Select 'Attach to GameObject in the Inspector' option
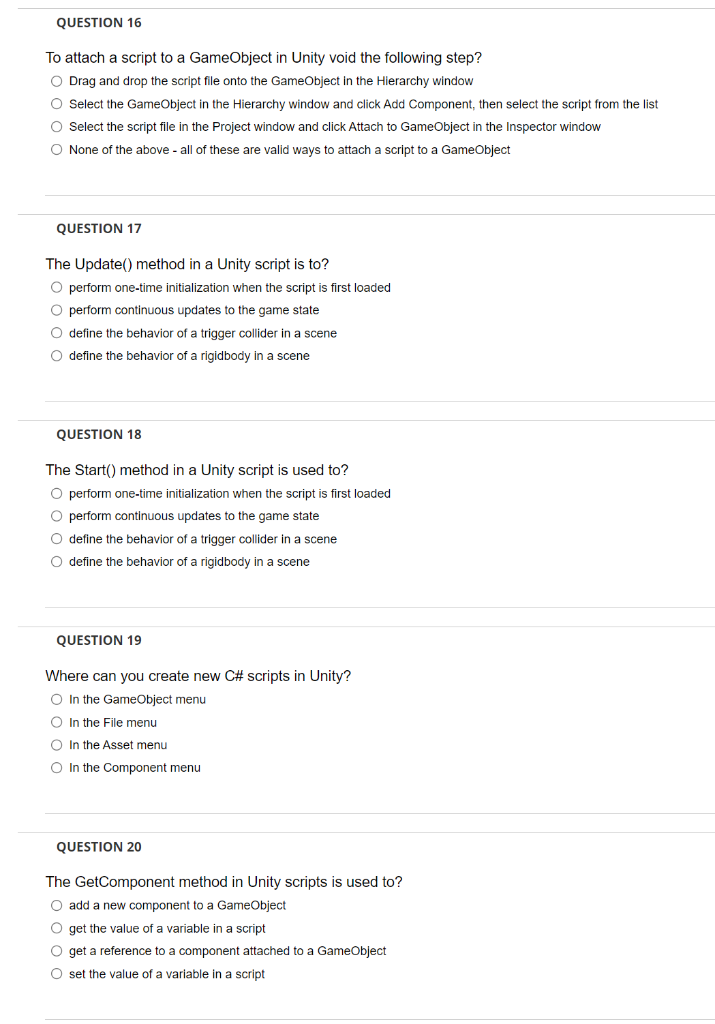 click(x=57, y=127)
